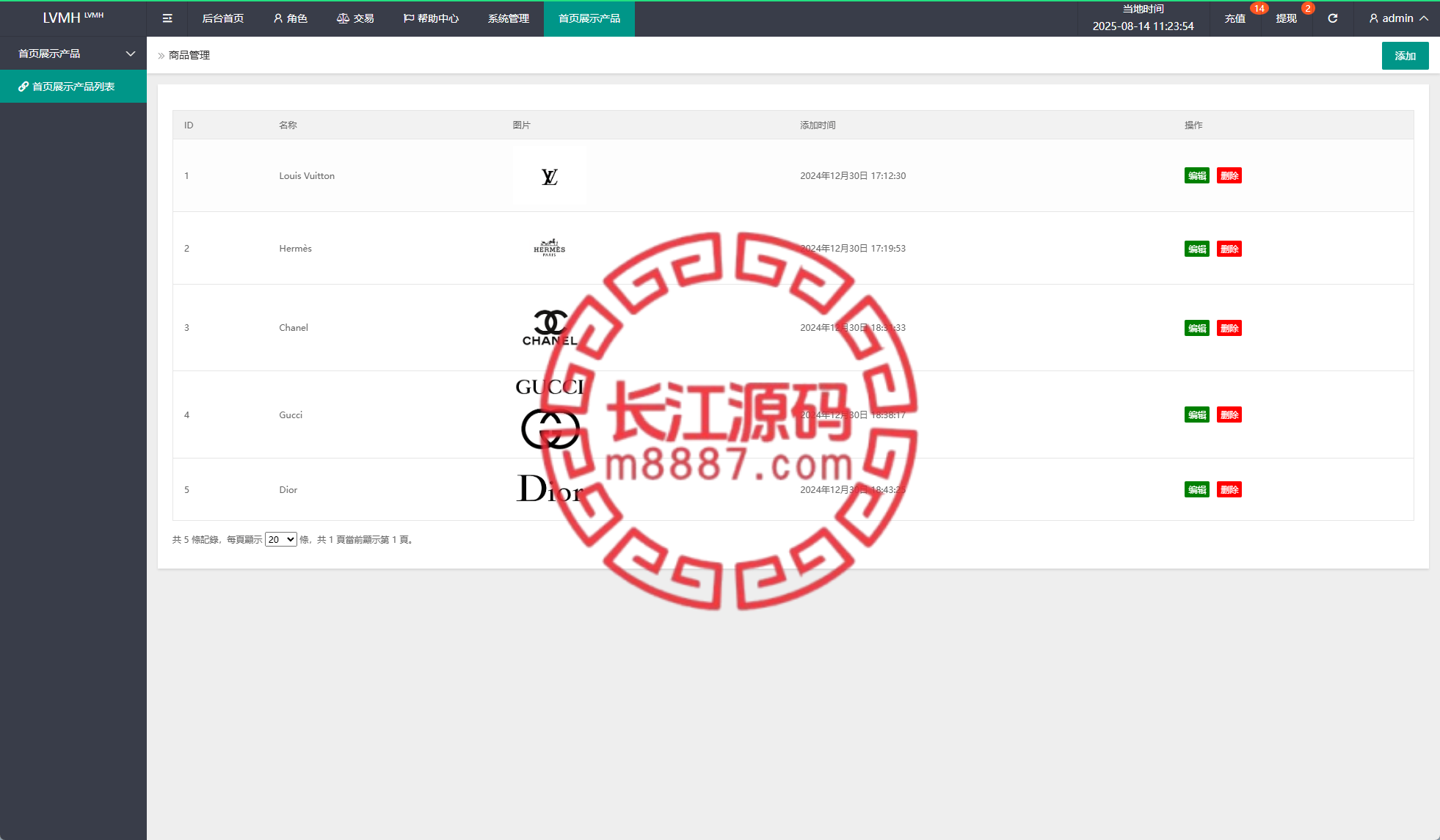Select the name cell 'Dior'

(288, 490)
